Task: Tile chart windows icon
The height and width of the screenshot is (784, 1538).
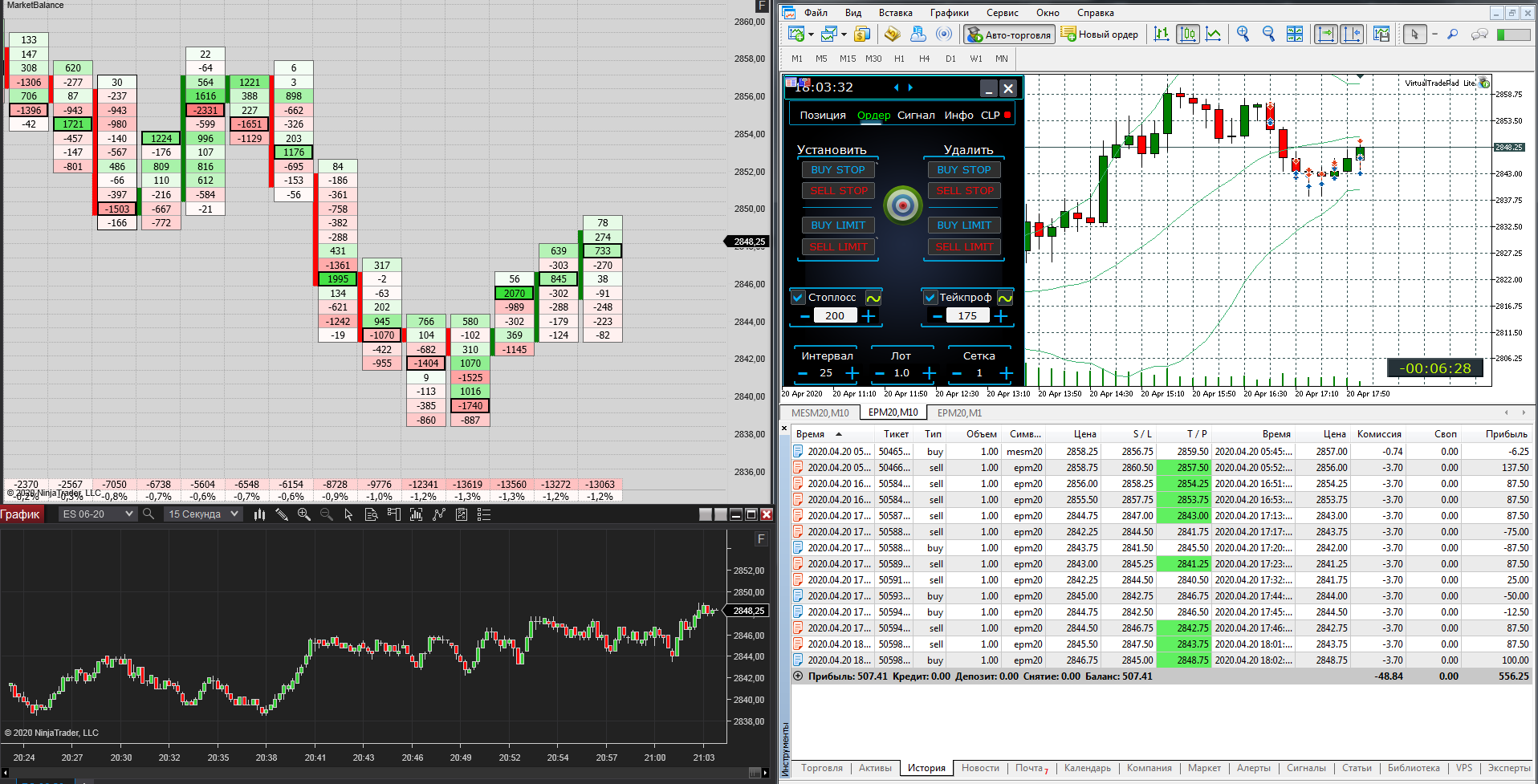Action: [1295, 34]
